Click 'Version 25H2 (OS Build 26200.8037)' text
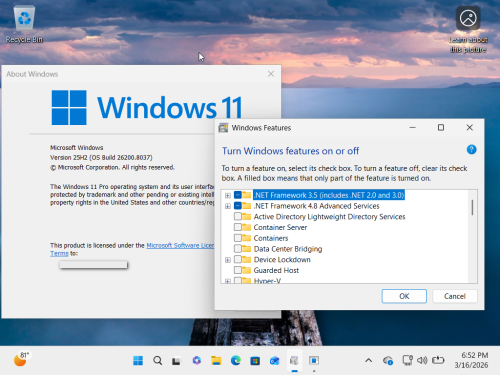Image resolution: width=500 pixels, height=375 pixels. (x=101, y=157)
